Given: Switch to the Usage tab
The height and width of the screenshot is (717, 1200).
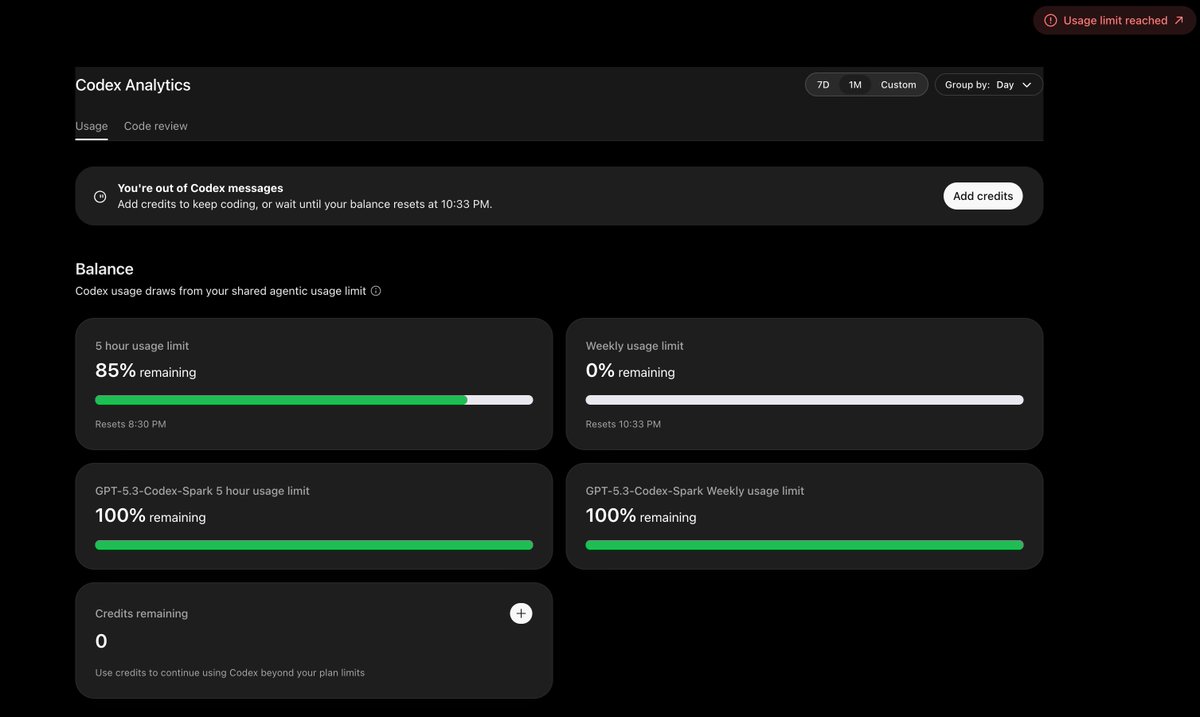Looking at the screenshot, I should pyautogui.click(x=92, y=126).
